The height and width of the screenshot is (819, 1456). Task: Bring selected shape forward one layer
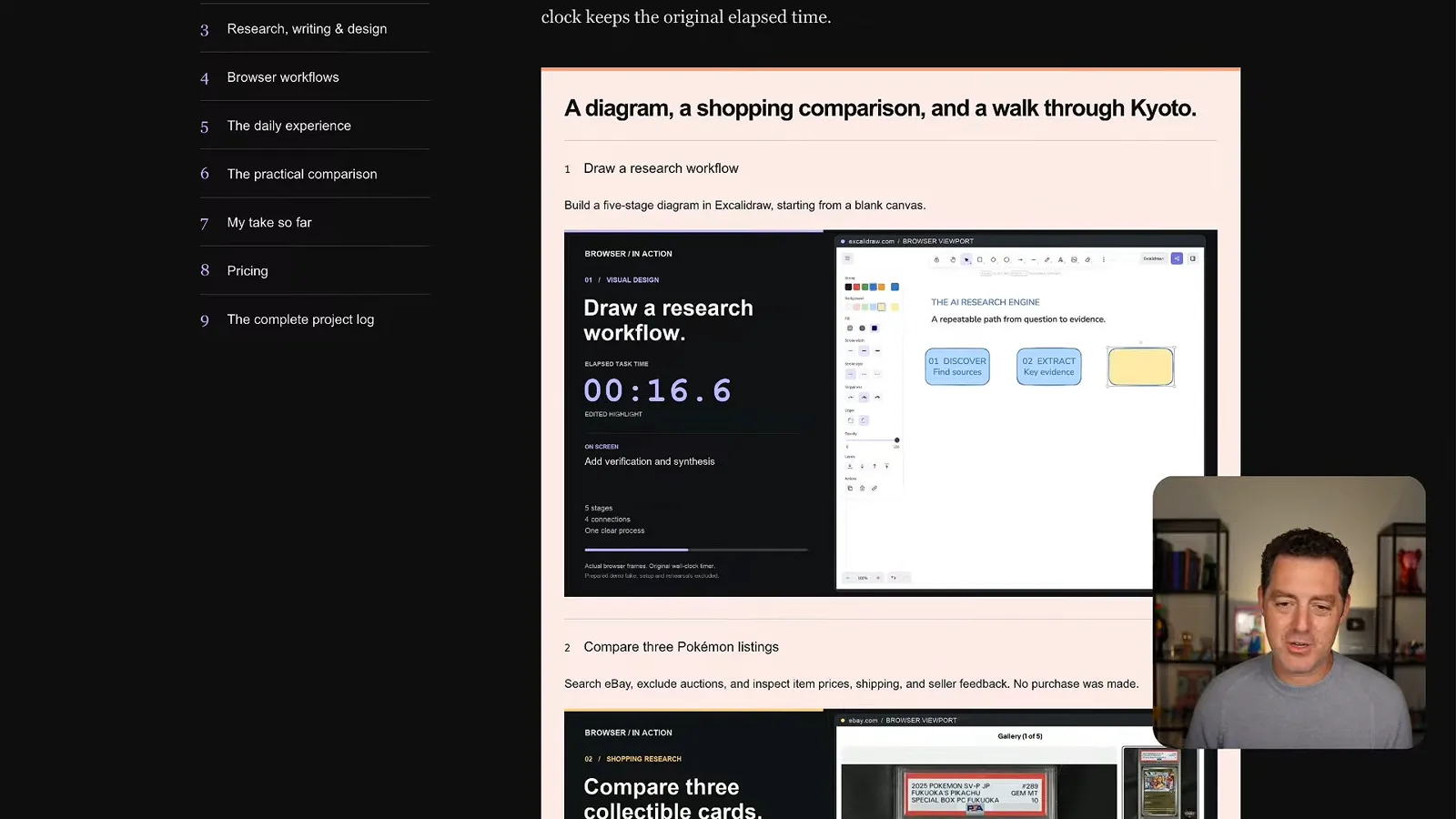875,466
